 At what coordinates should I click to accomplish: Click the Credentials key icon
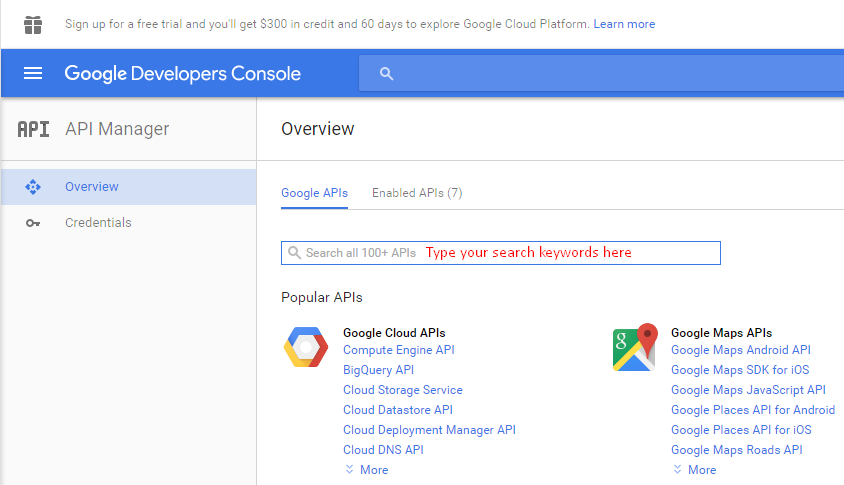pos(33,223)
